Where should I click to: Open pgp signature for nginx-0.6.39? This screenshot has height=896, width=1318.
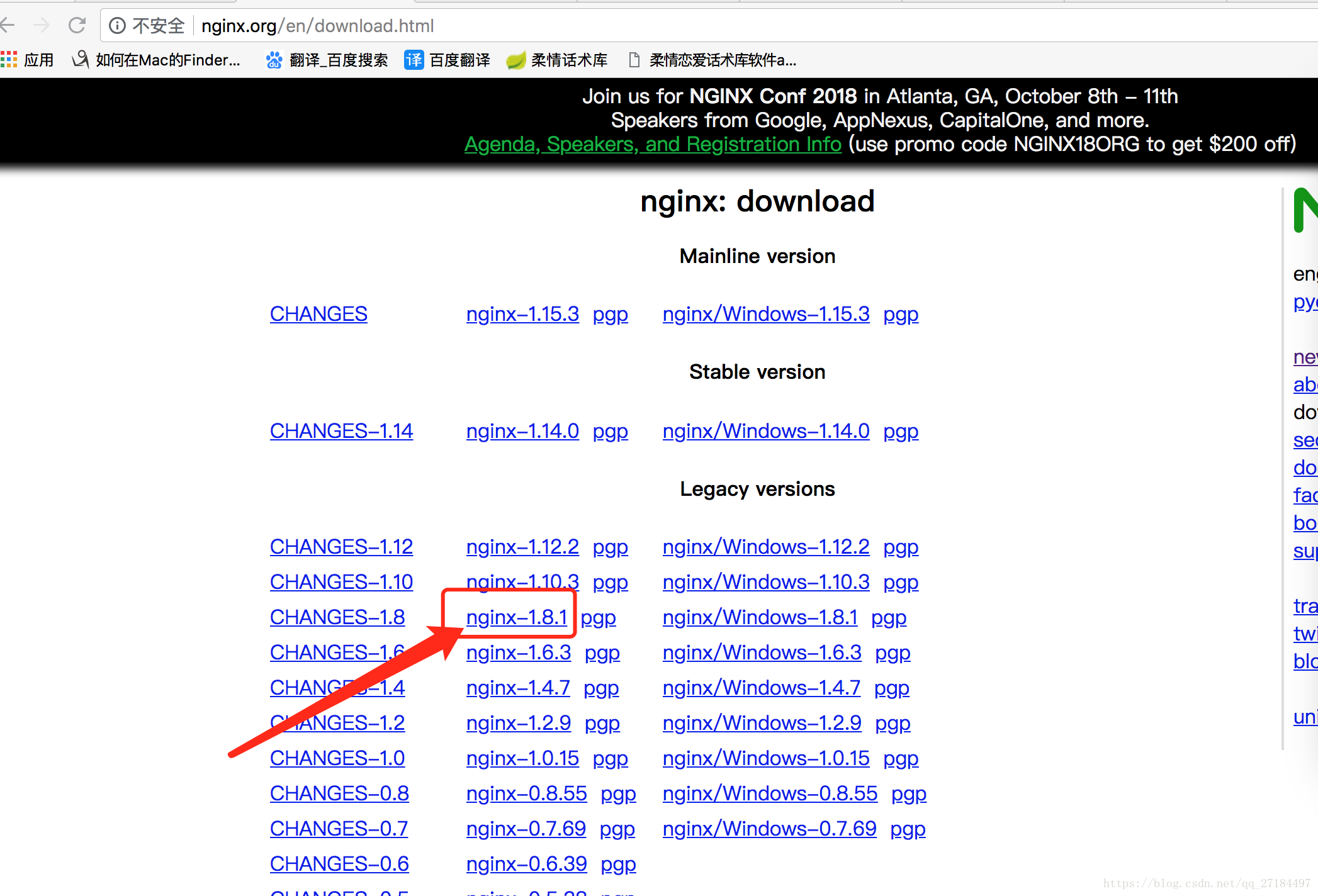(618, 865)
